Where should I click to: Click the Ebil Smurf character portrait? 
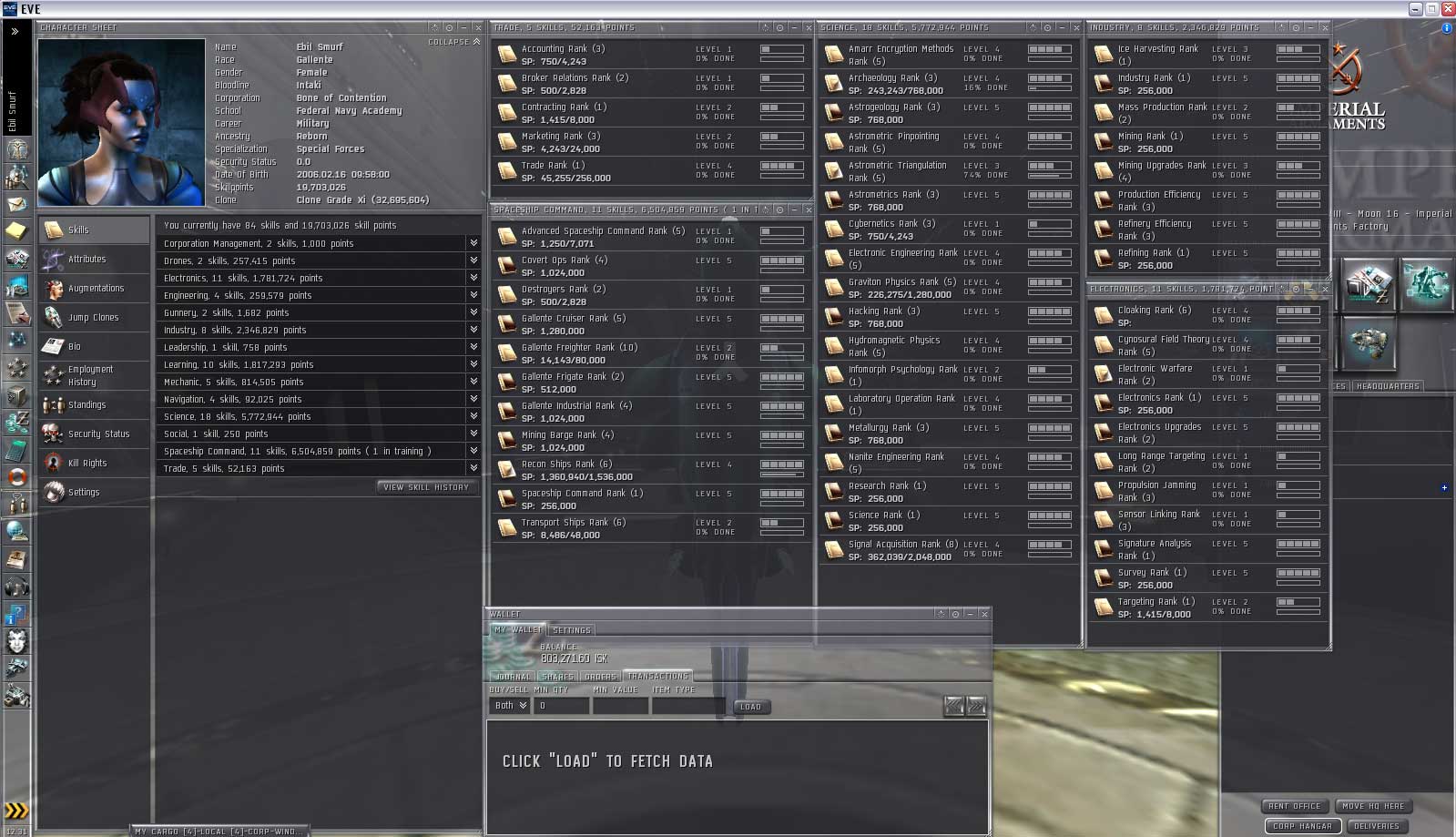tap(121, 122)
